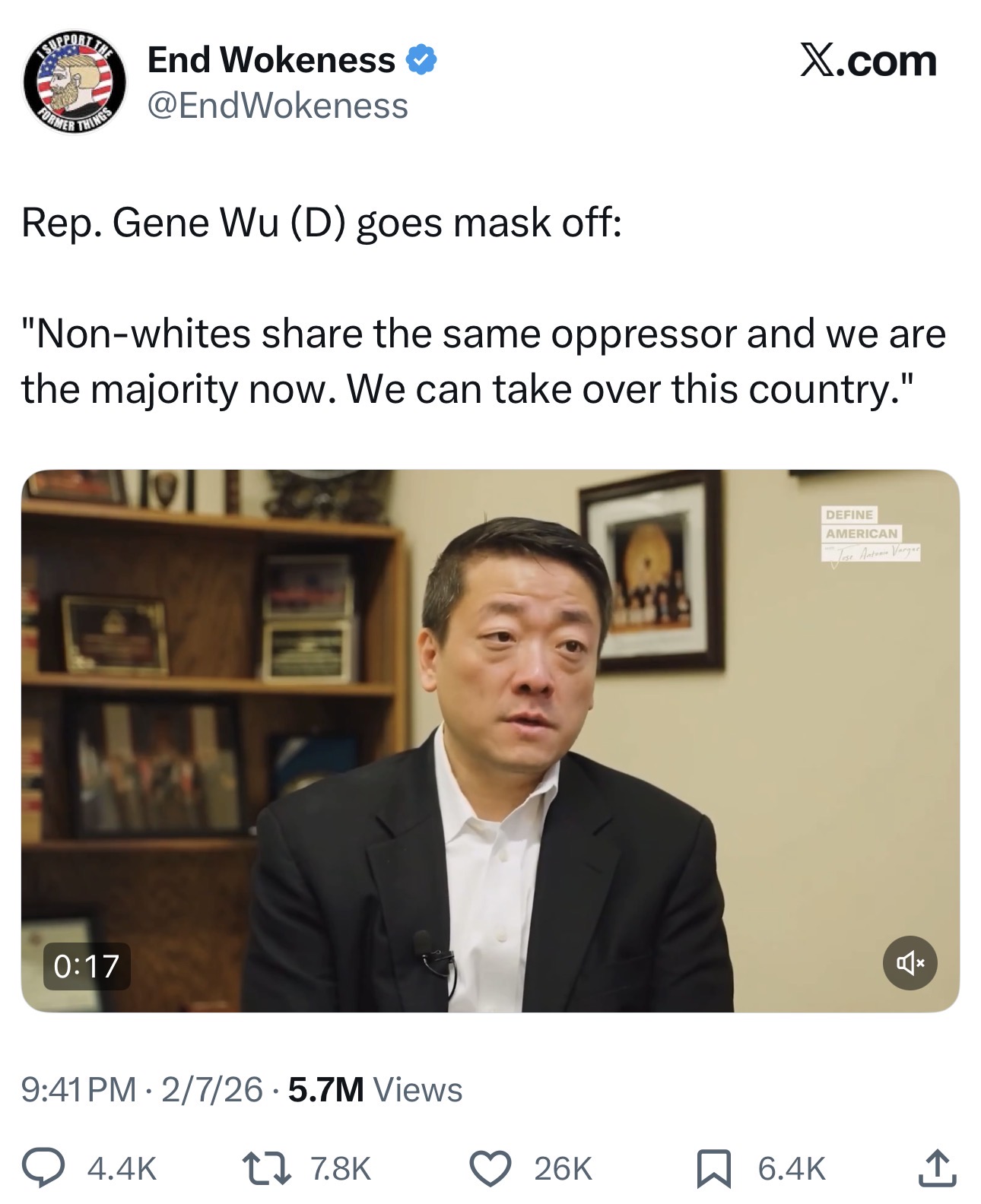Play the embedded video thumbnail
981x1204 pixels.
click(x=490, y=741)
